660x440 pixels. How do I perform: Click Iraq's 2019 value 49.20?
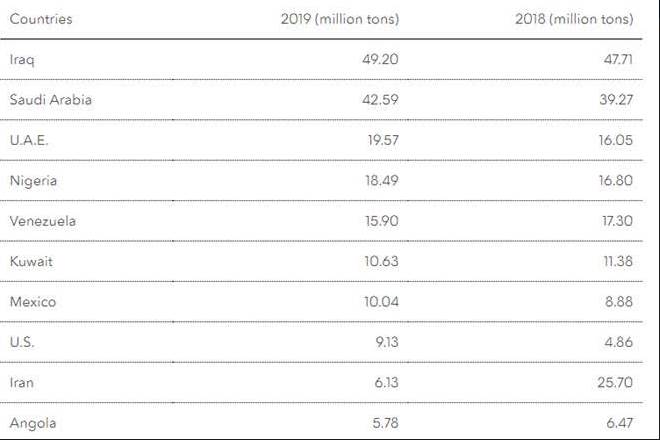(381, 60)
